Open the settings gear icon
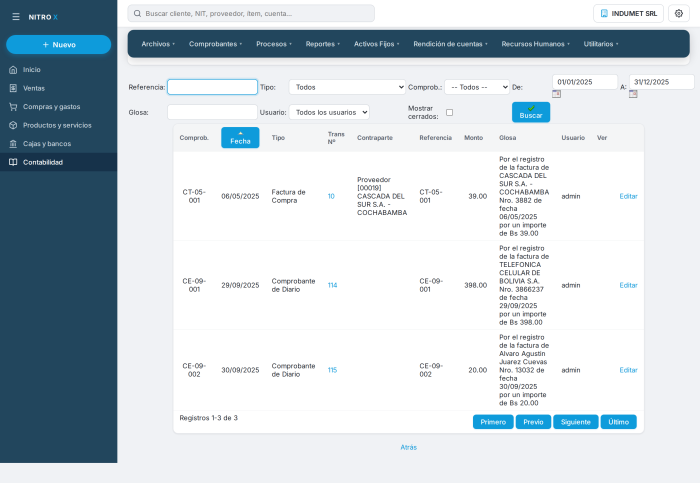The image size is (700, 483). [679, 13]
